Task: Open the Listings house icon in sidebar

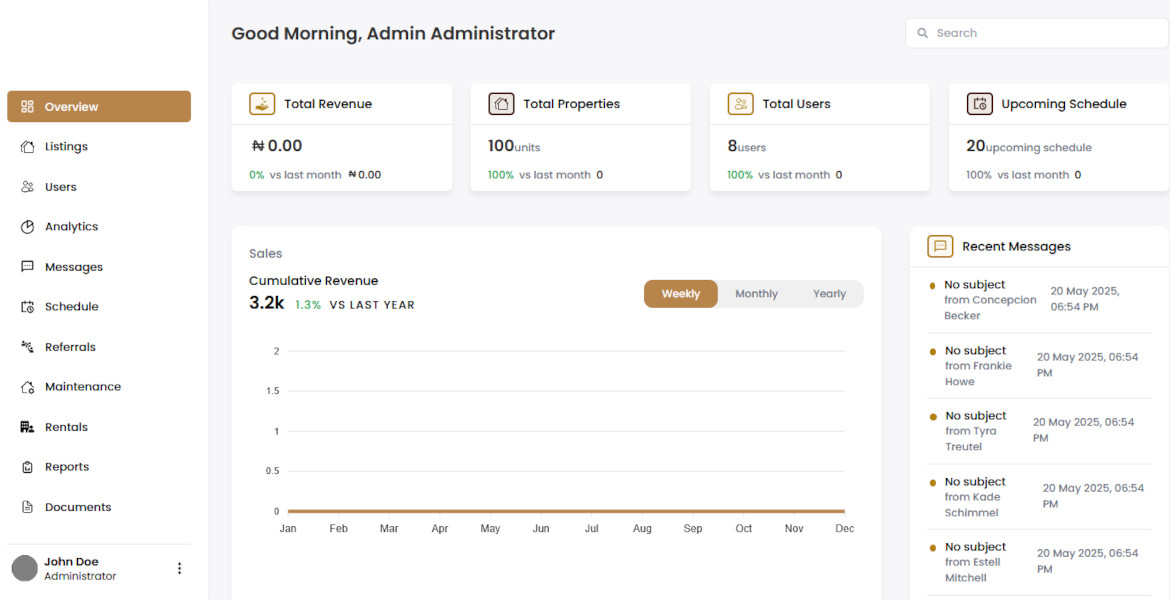Action: click(28, 147)
